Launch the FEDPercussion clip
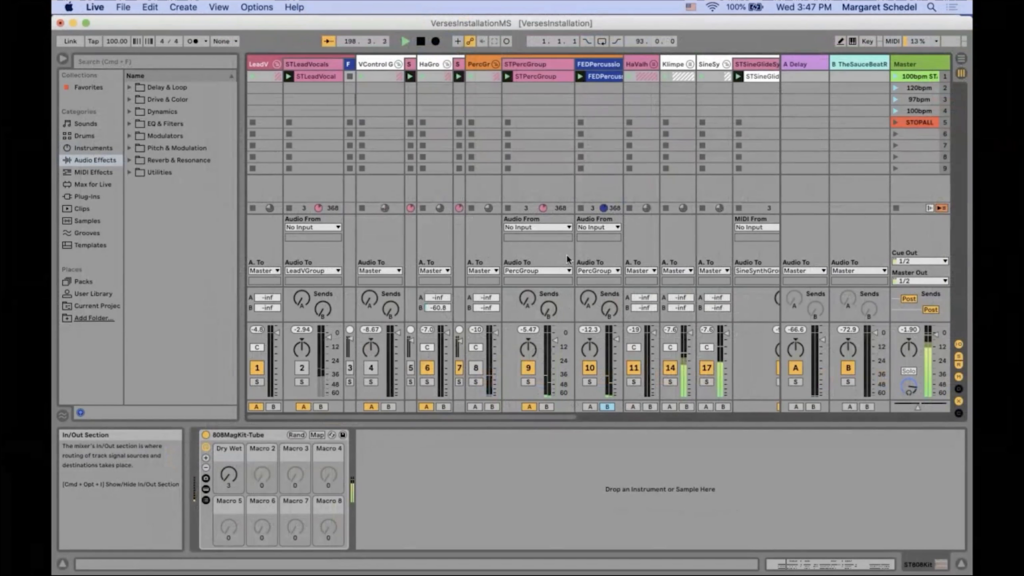The height and width of the screenshot is (576, 1024). (x=580, y=76)
